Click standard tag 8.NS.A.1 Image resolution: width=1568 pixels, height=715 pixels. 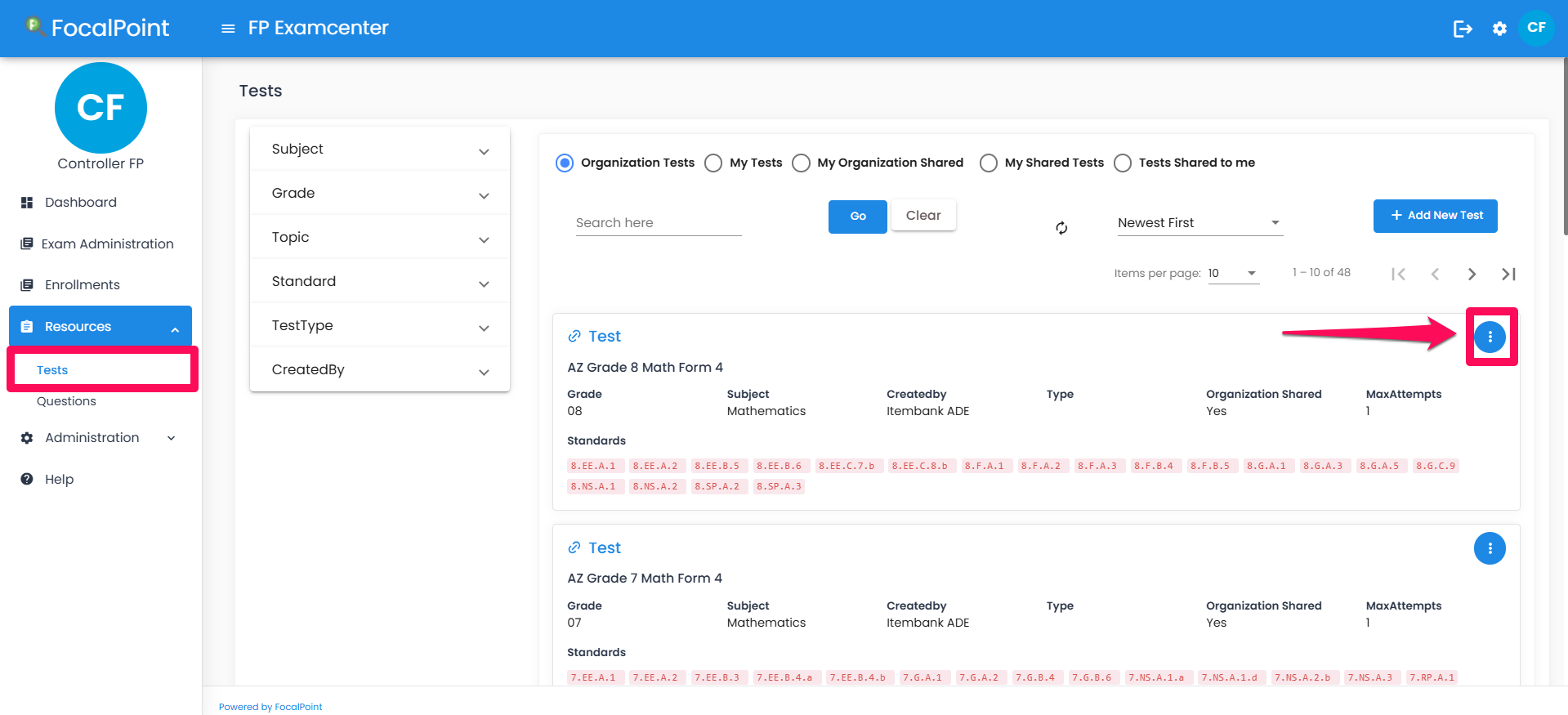596,486
